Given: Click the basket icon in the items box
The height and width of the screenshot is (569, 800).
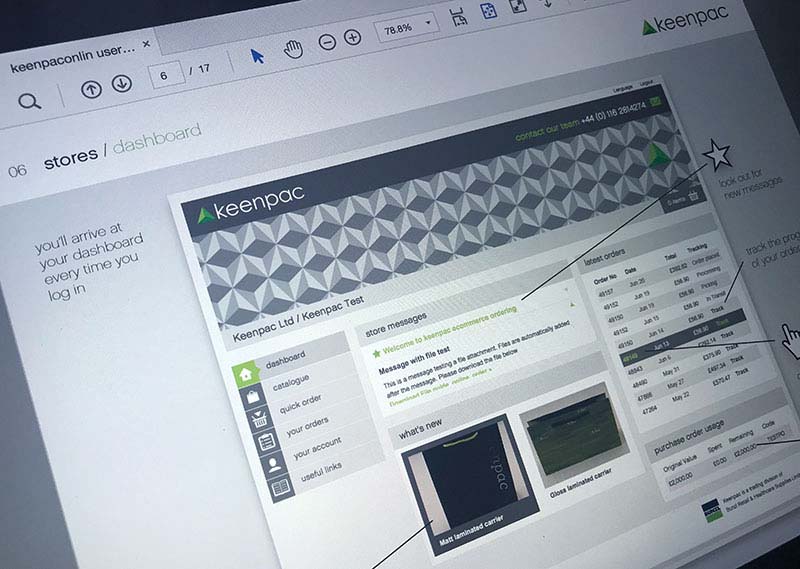Looking at the screenshot, I should point(693,196).
